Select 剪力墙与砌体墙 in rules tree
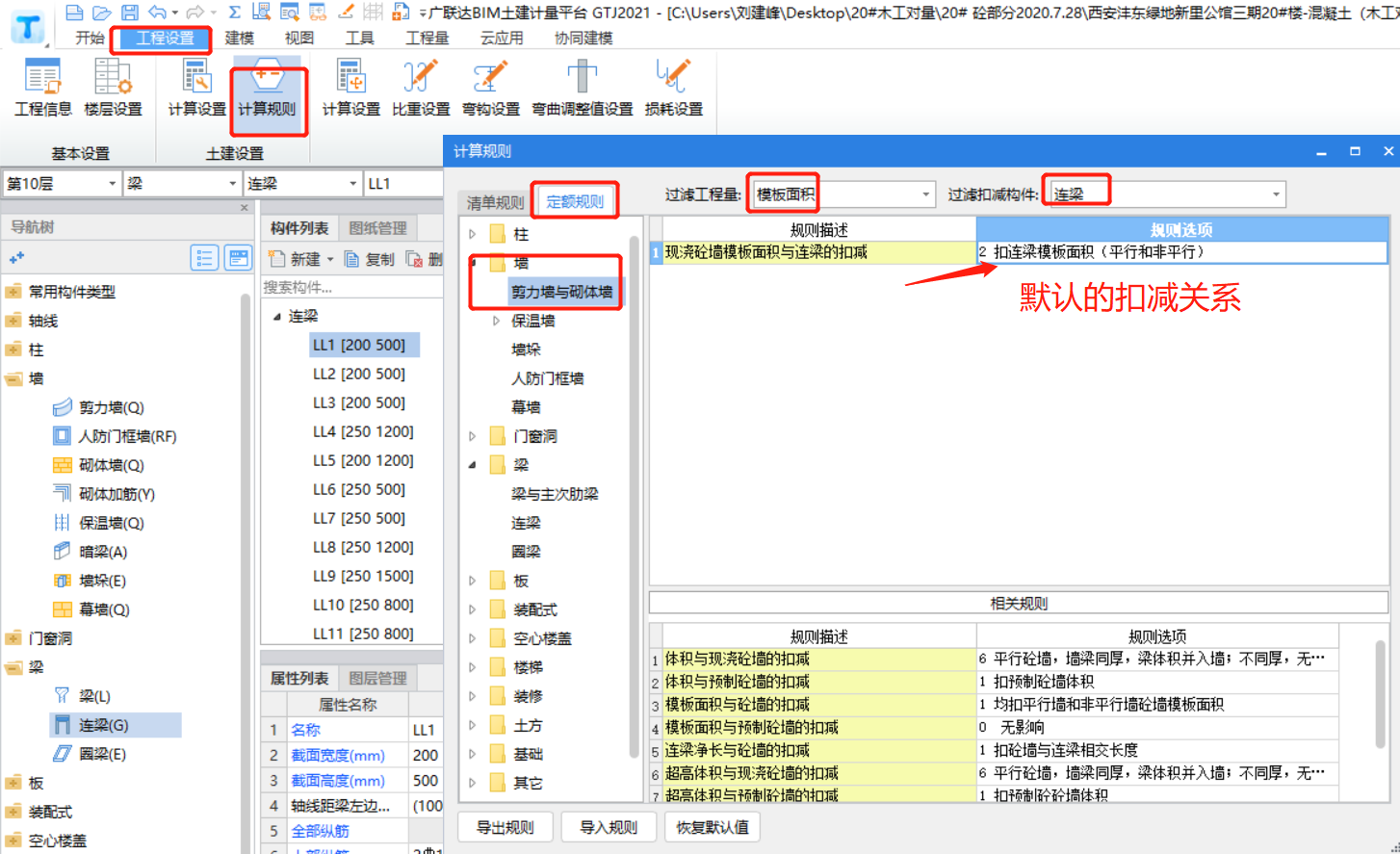 coord(562,292)
